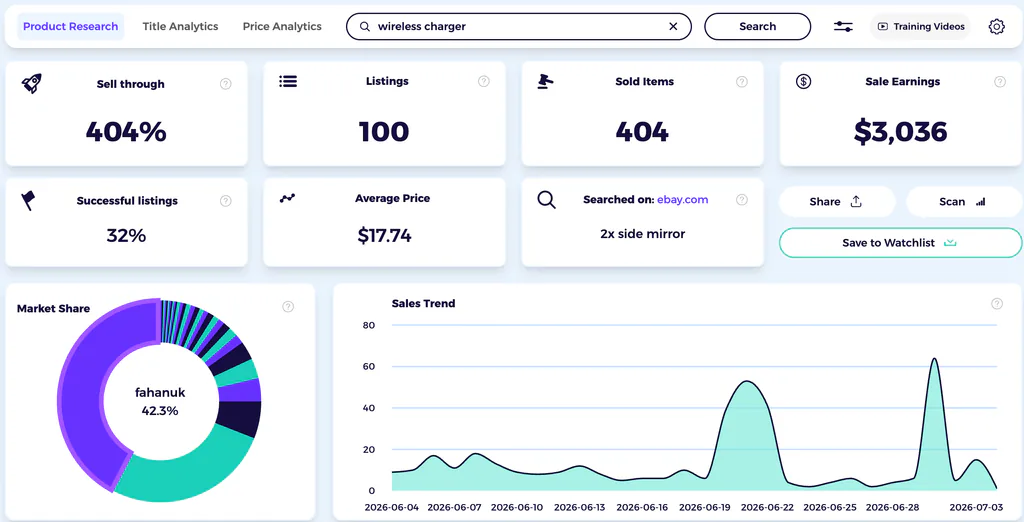Click the flag icon on Successful listings

coord(28,201)
